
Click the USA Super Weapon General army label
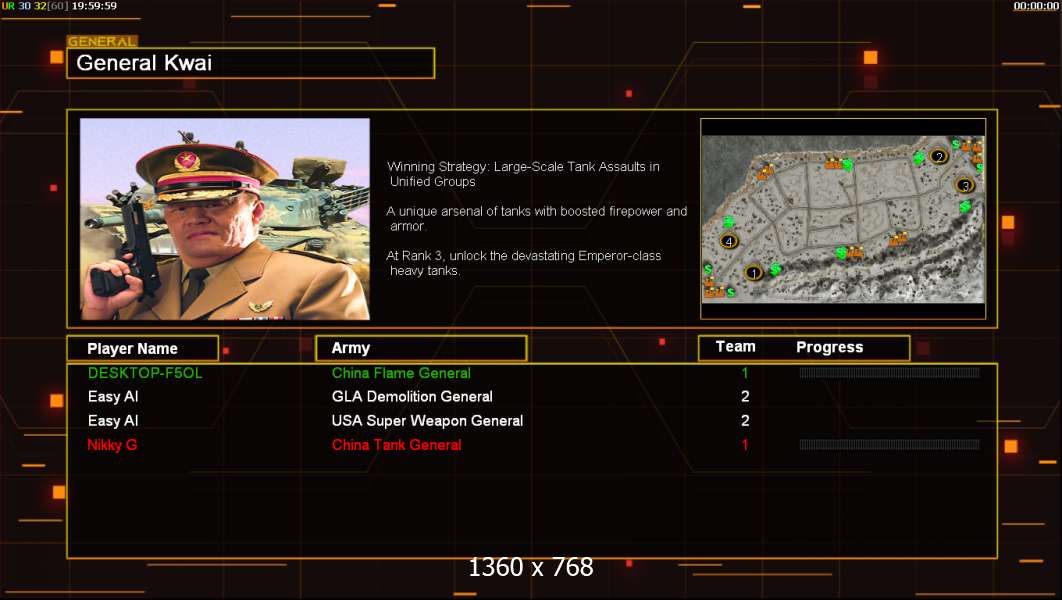427,421
